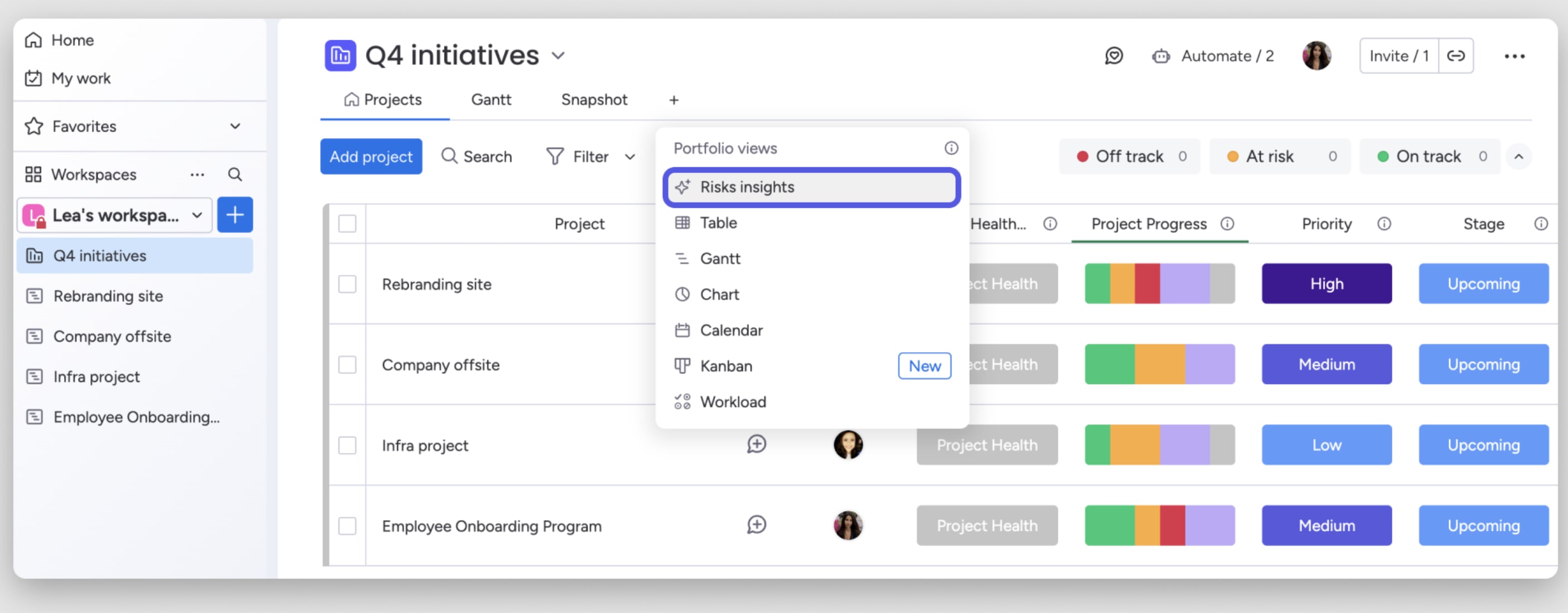The width and height of the screenshot is (1568, 613).
Task: Switch to the Gantt tab
Action: 491,100
